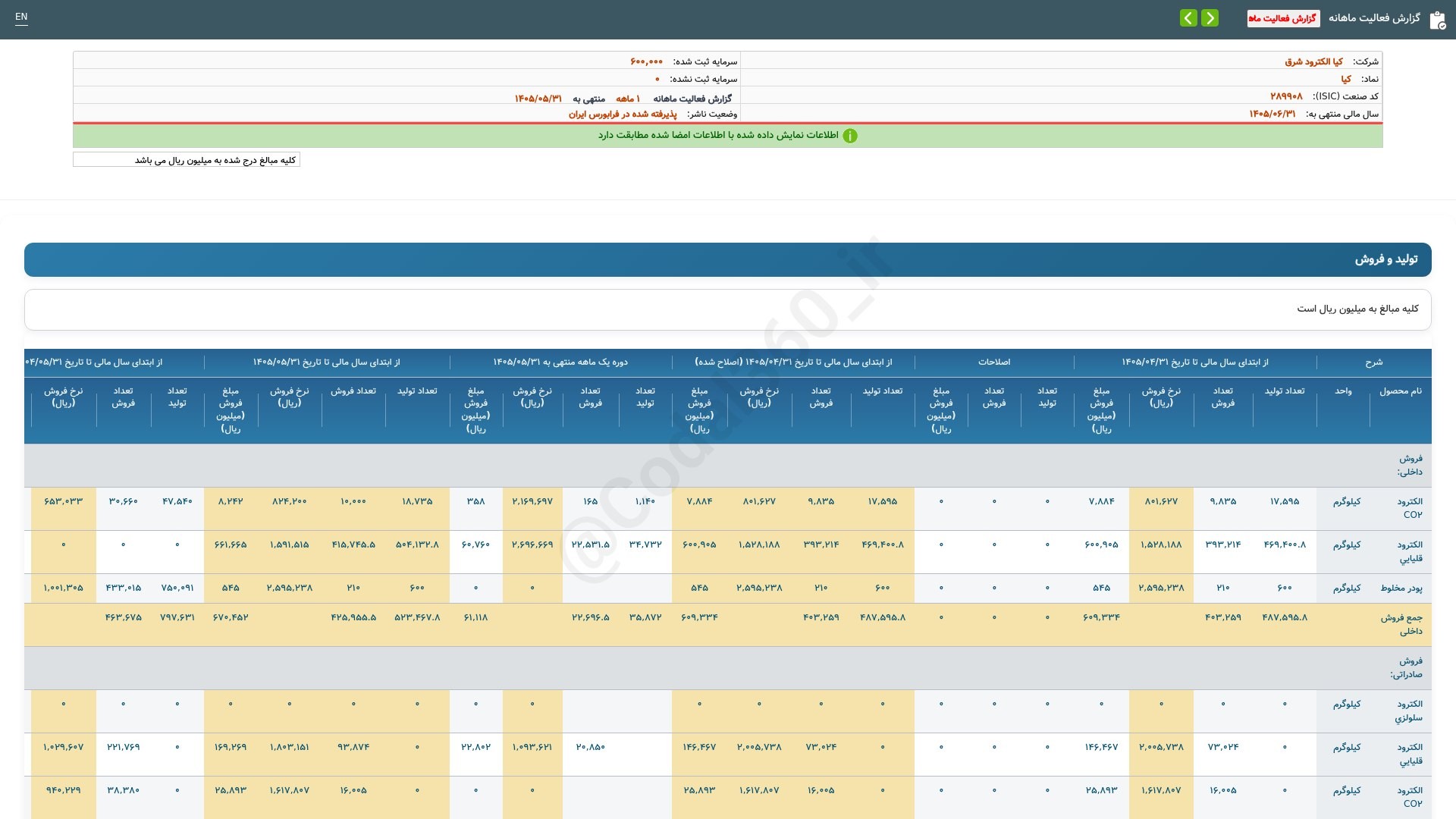
Task: Click the 'نام محصول' column header
Action: point(1401,391)
